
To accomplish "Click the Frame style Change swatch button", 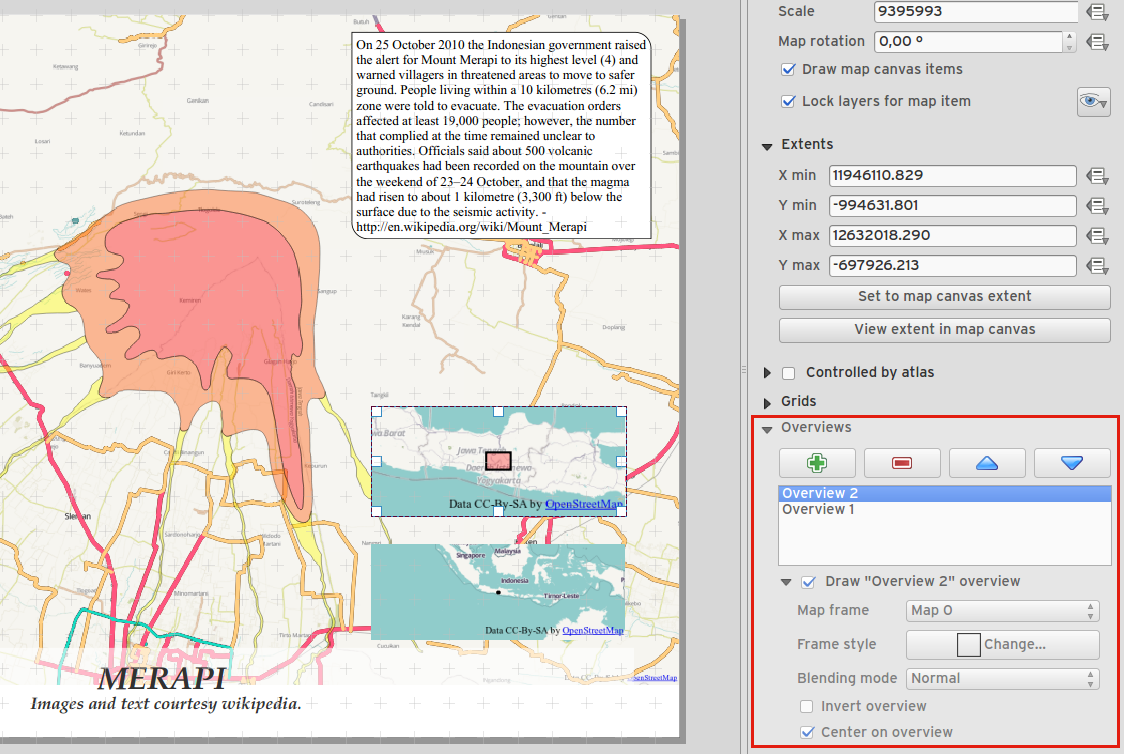I will click(x=1002, y=645).
